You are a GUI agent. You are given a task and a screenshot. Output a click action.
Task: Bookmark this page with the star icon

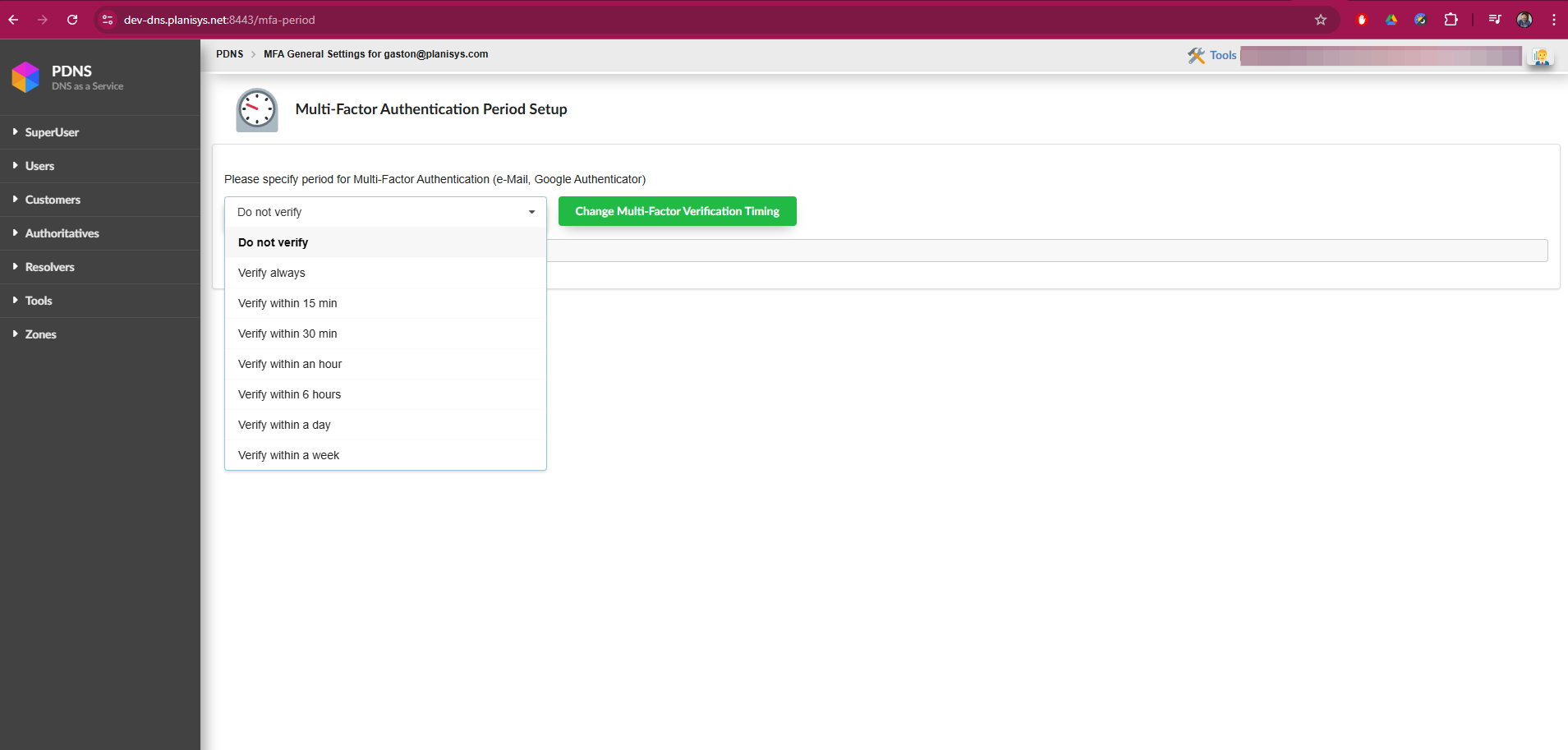click(1321, 20)
